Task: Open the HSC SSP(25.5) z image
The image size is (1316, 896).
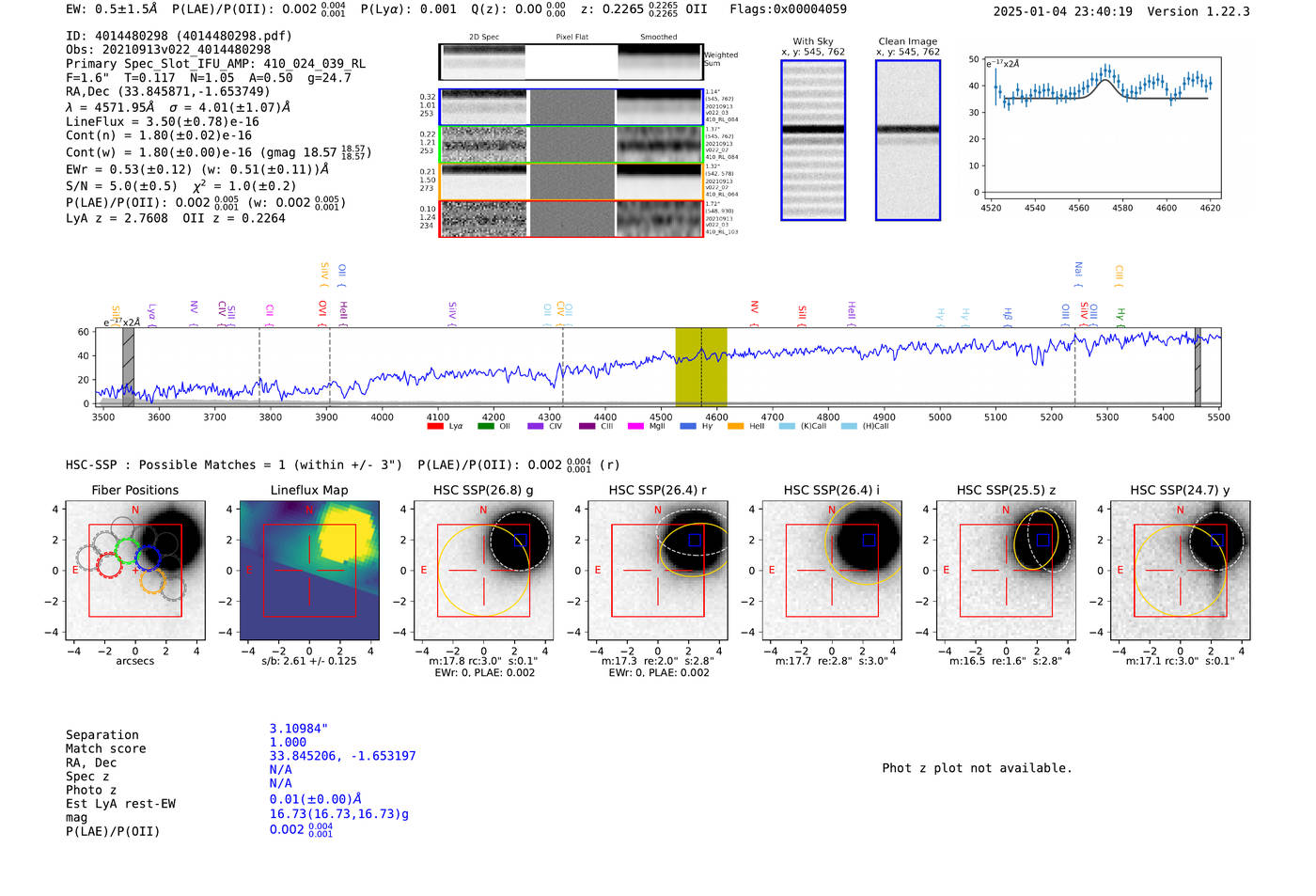Action: pos(1006,571)
